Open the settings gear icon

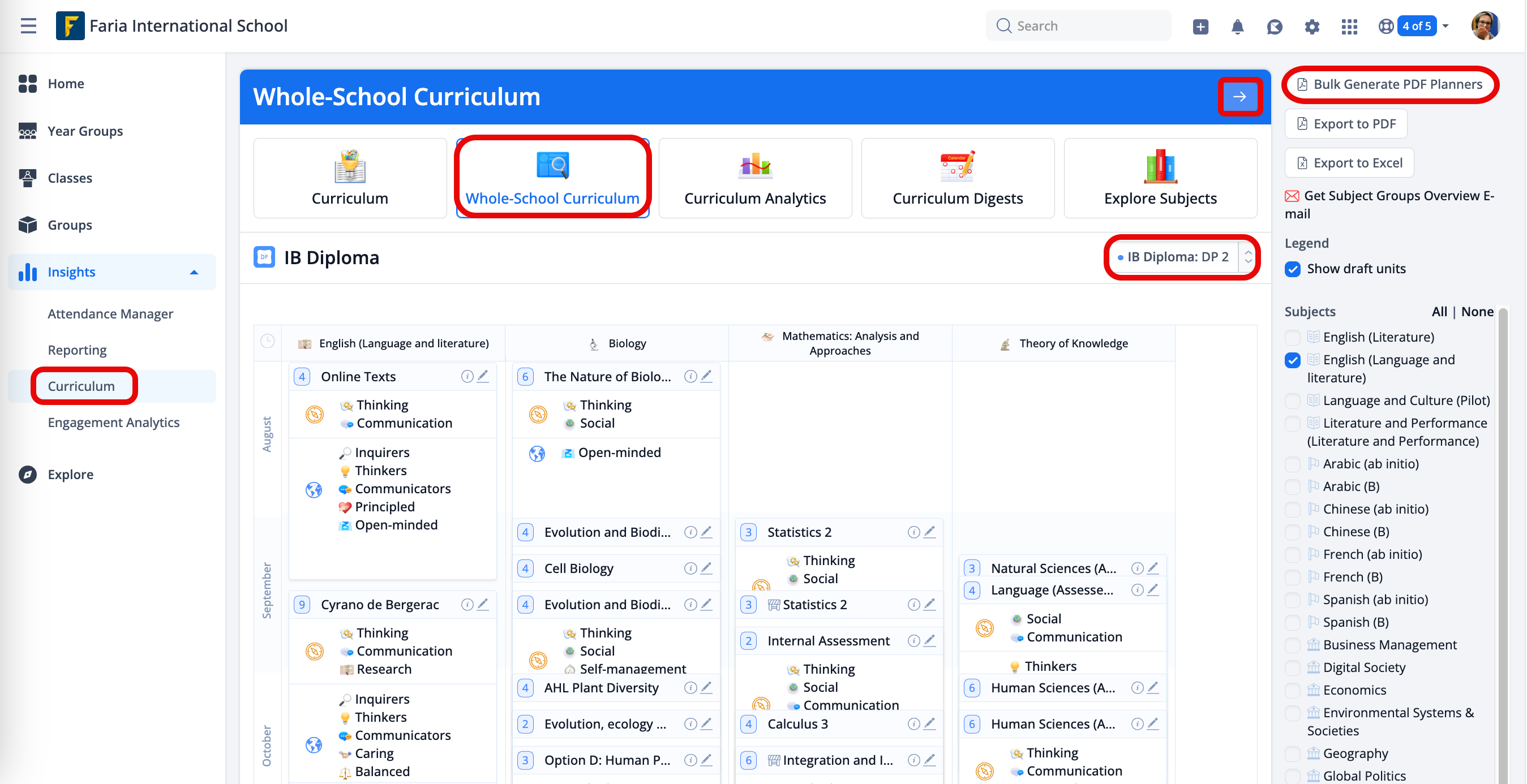coord(1312,26)
